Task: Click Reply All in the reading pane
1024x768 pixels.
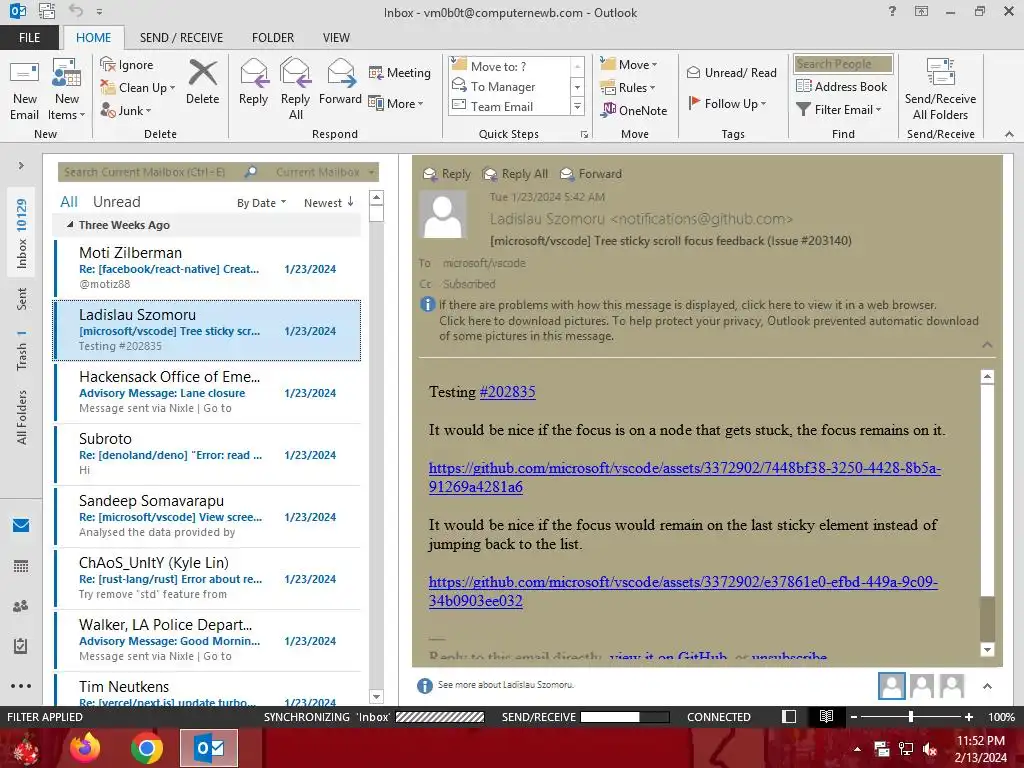Action: 515,174
